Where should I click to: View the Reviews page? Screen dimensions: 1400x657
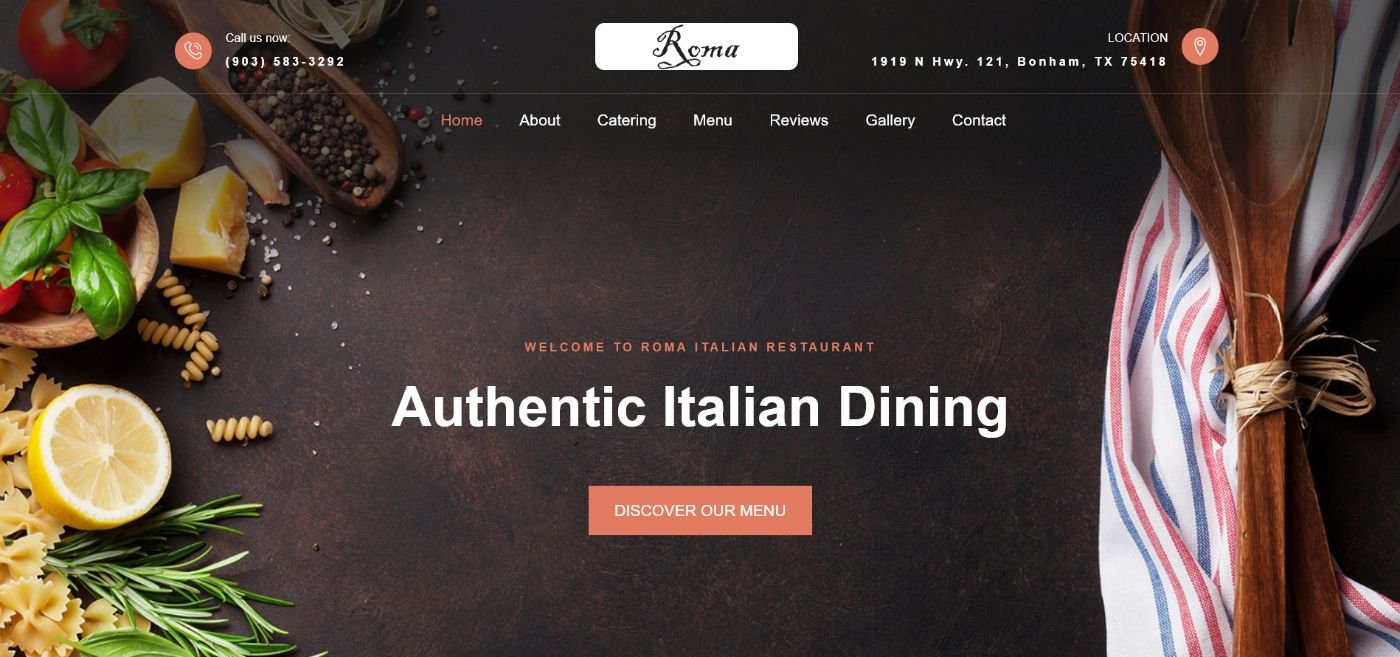pos(799,120)
